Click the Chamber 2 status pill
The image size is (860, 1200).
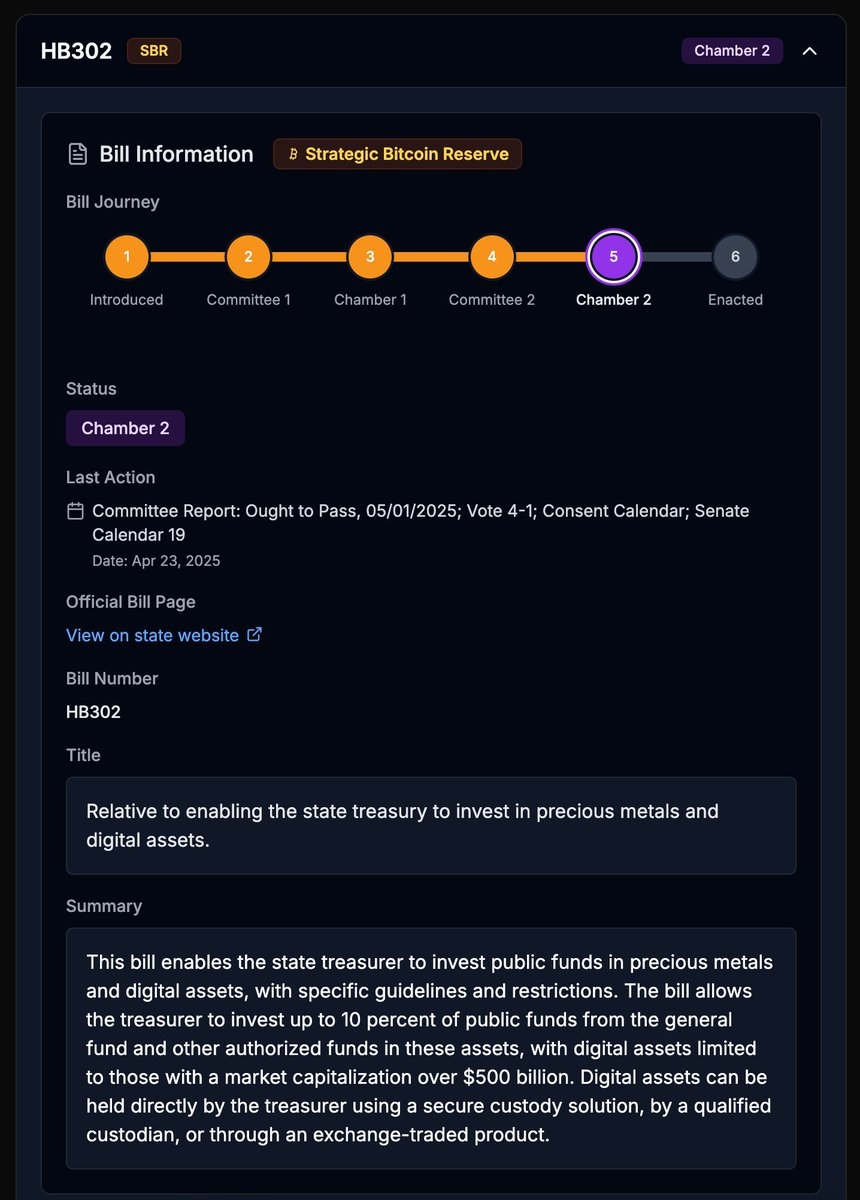coord(125,428)
